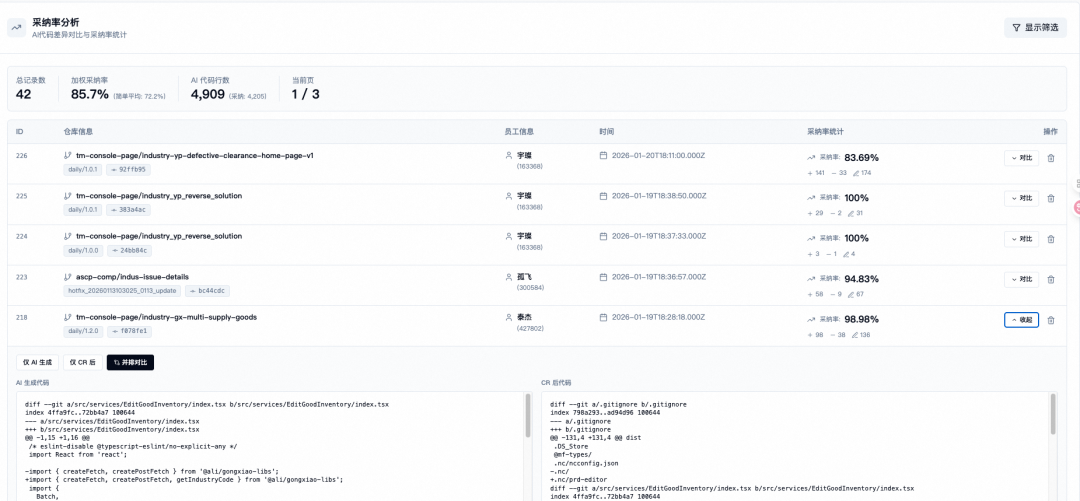Click calendar icon for 2026-01-19T18:38:50.000Z
The image size is (1080, 501).
point(603,196)
